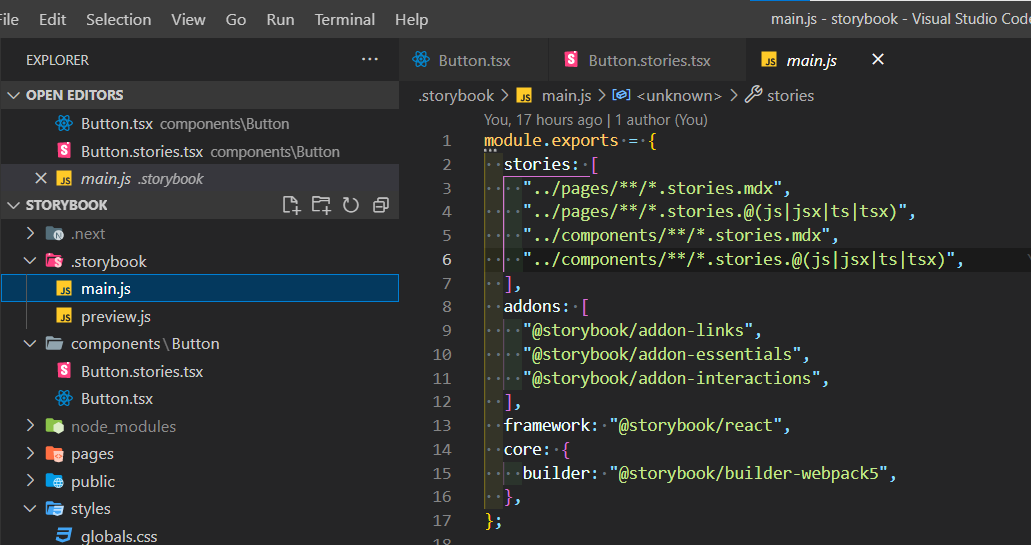
Task: Switch to the Button.tsx editor tab
Action: tap(473, 60)
